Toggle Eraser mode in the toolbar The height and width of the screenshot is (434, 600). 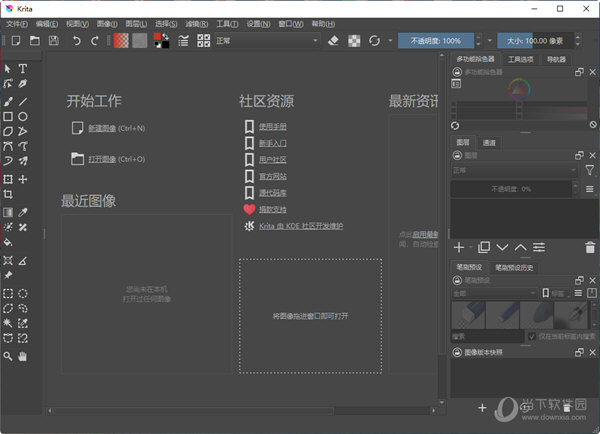click(x=333, y=41)
